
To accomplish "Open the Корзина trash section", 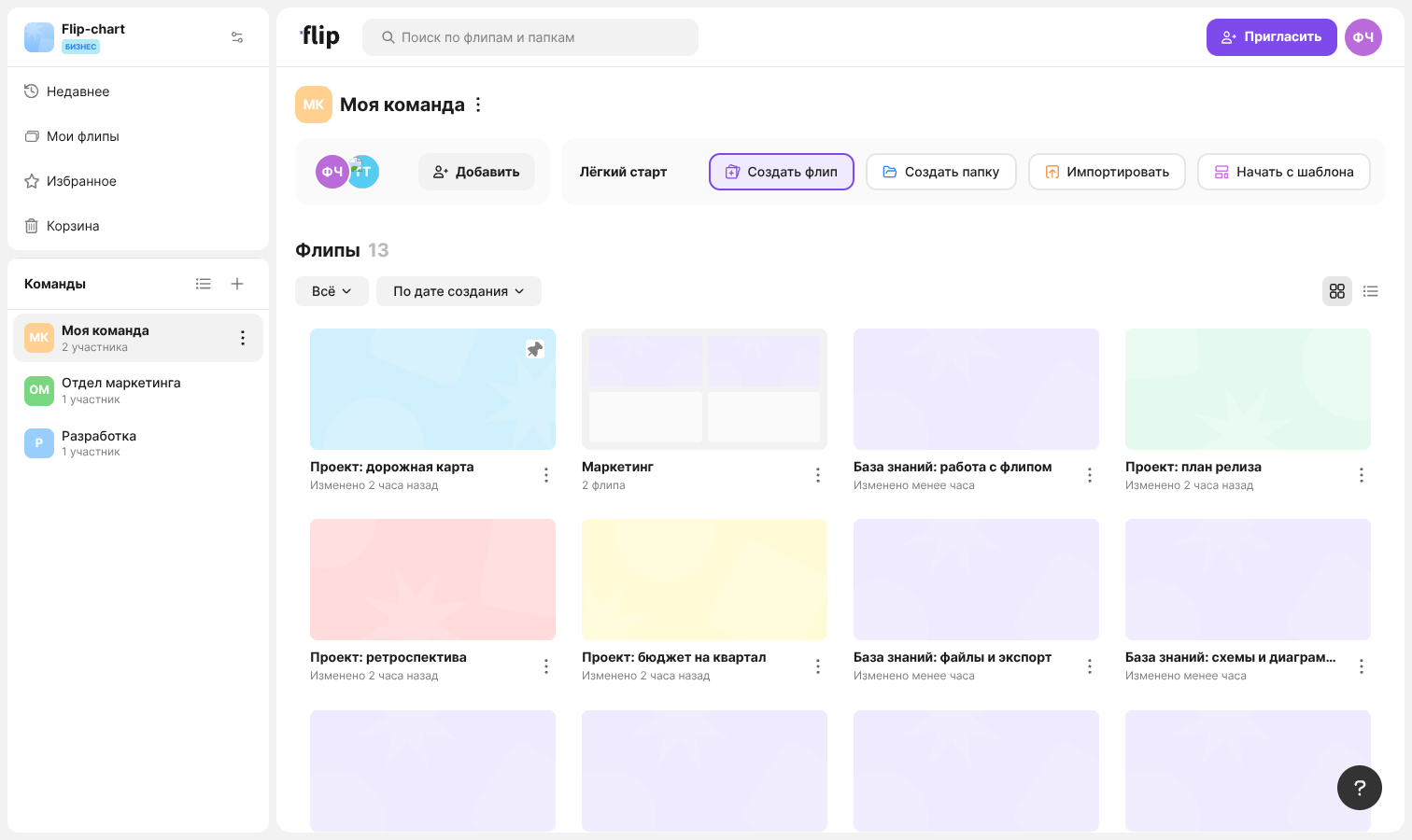I will click(x=138, y=226).
